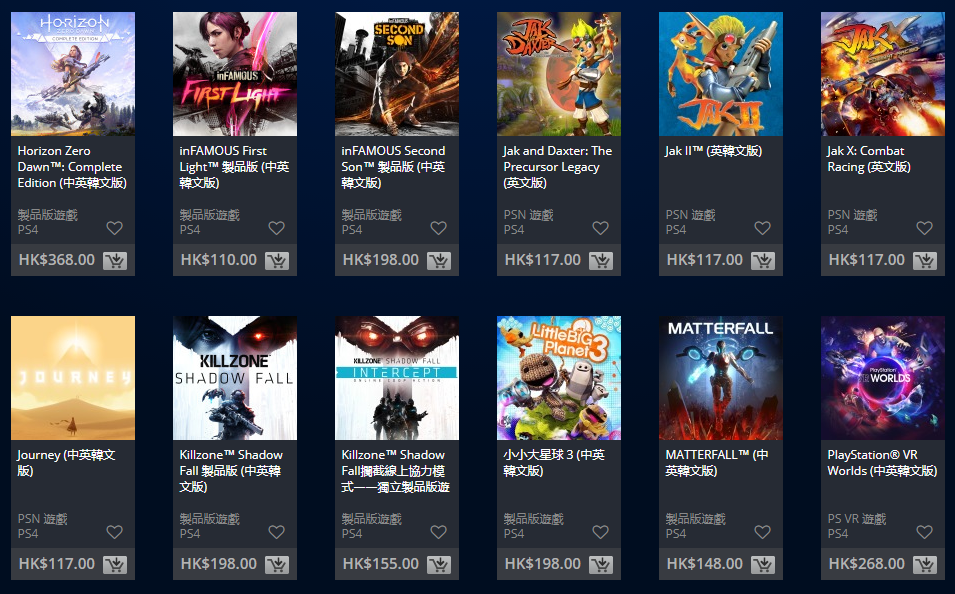The height and width of the screenshot is (594, 955).
Task: Open the Horizon Zero Dawn cover thumbnail
Action: 73,74
